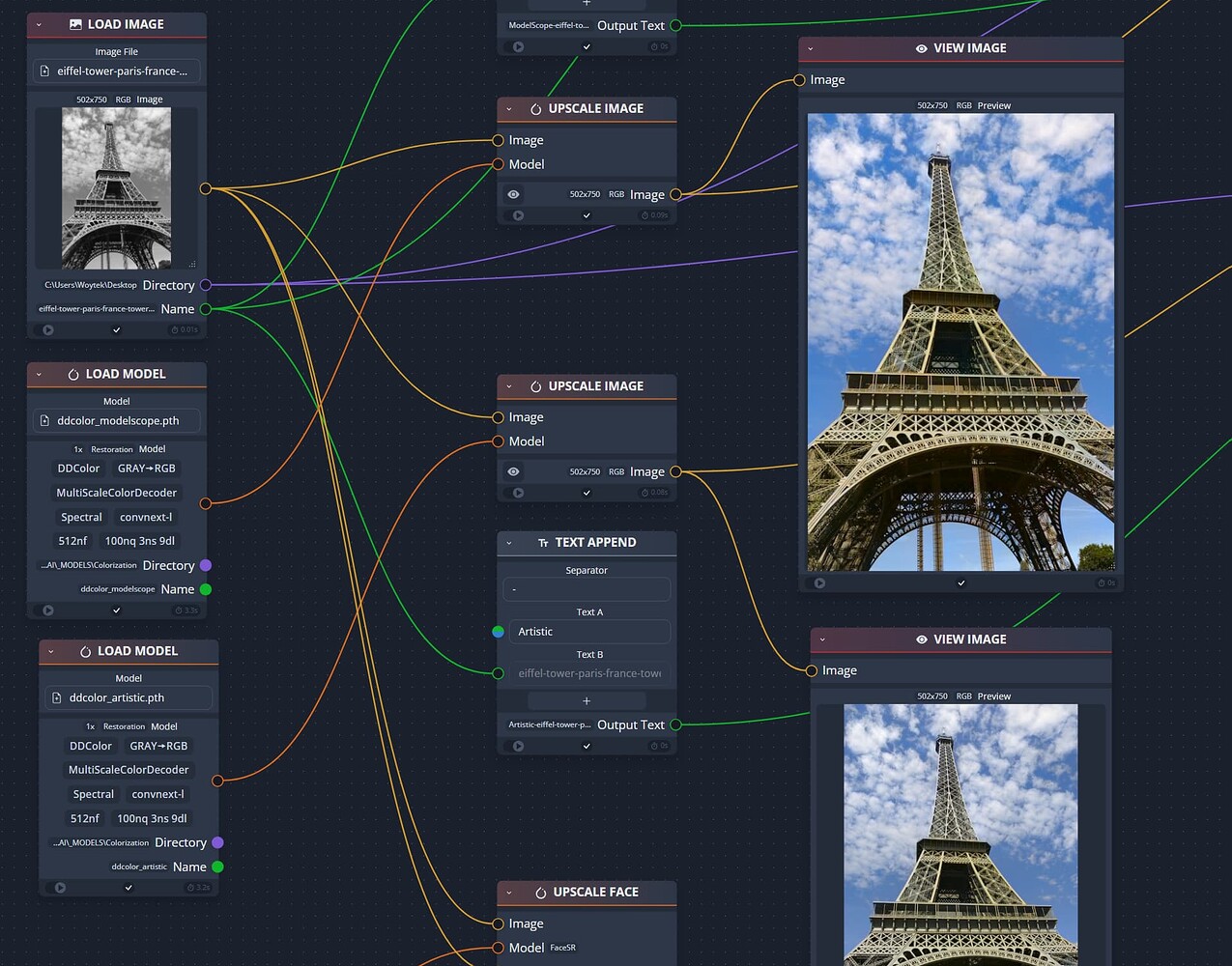The width and height of the screenshot is (1232, 966).
Task: Click green Name output handle of ddcolor_artistic node
Action: (x=217, y=867)
